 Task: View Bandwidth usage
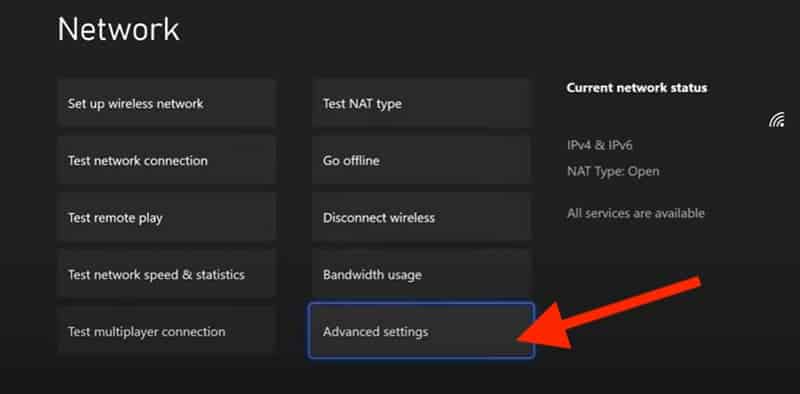pos(421,275)
